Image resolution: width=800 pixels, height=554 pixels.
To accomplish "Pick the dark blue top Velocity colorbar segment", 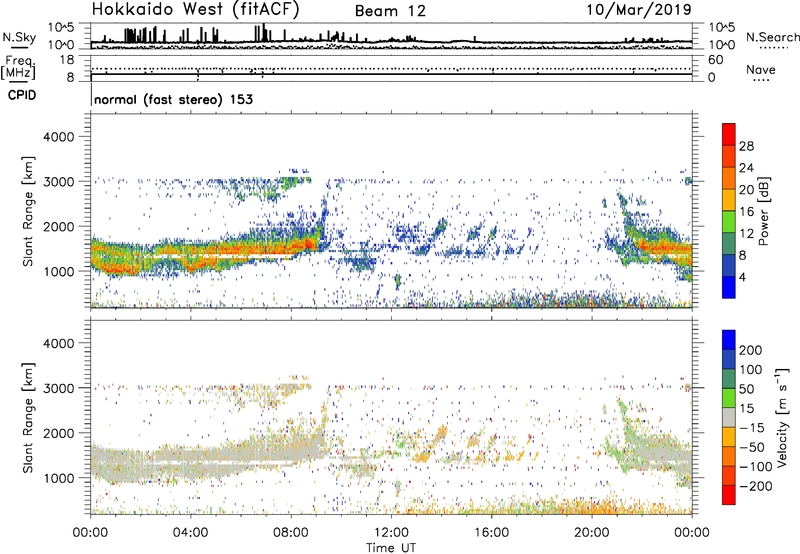I will coord(729,340).
